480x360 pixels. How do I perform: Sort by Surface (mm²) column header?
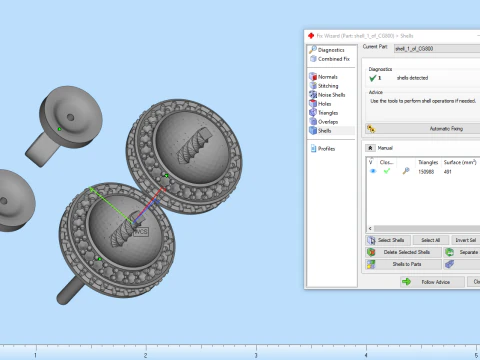point(460,162)
